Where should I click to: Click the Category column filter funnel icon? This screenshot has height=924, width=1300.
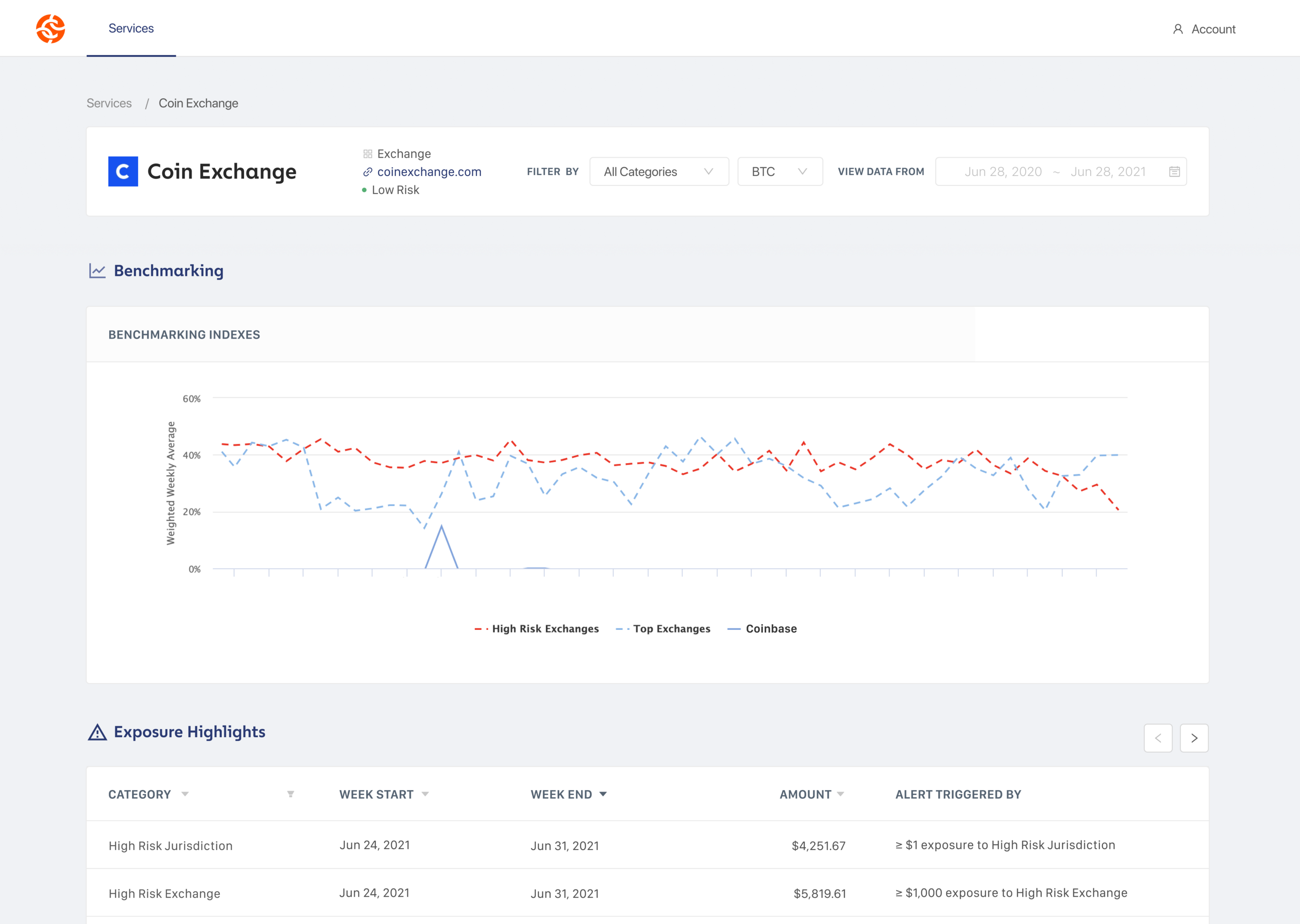(x=290, y=794)
